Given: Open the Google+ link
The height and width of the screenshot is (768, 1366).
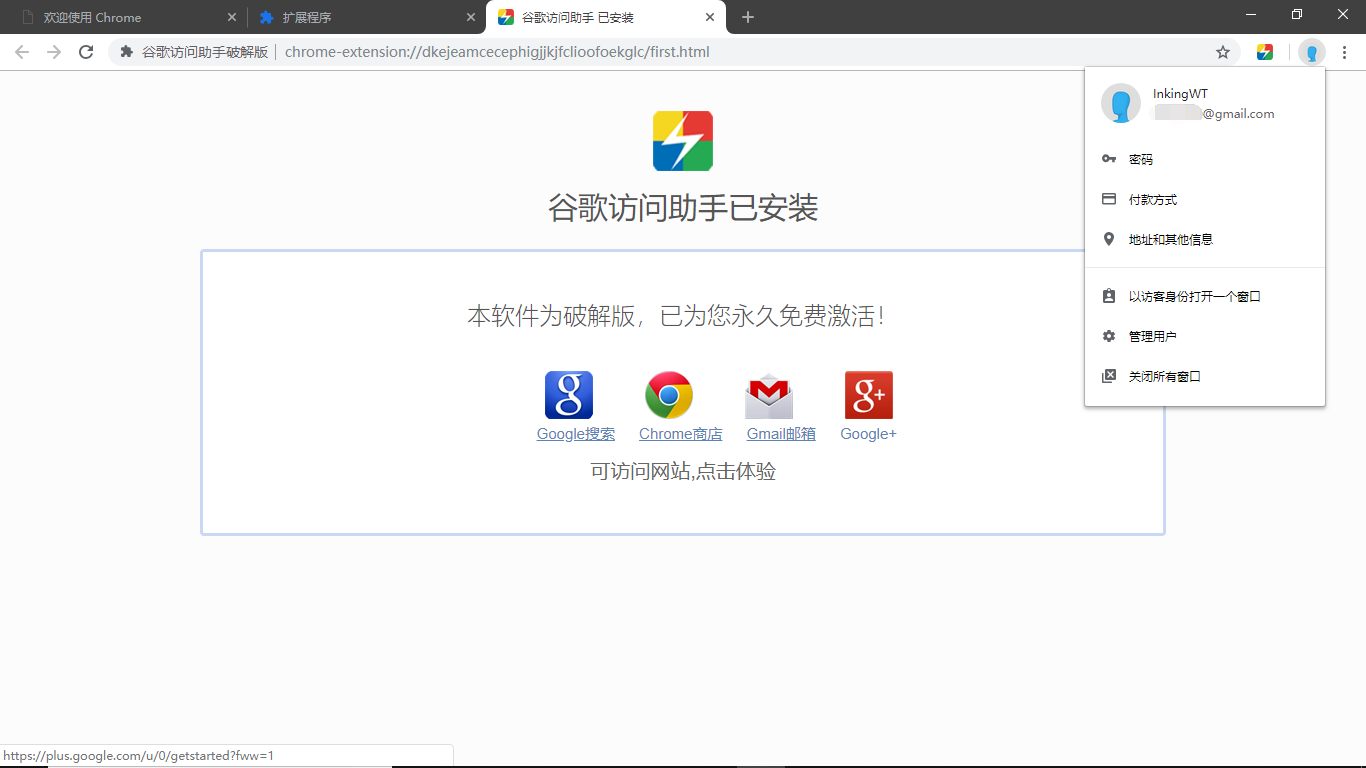Looking at the screenshot, I should point(868,434).
